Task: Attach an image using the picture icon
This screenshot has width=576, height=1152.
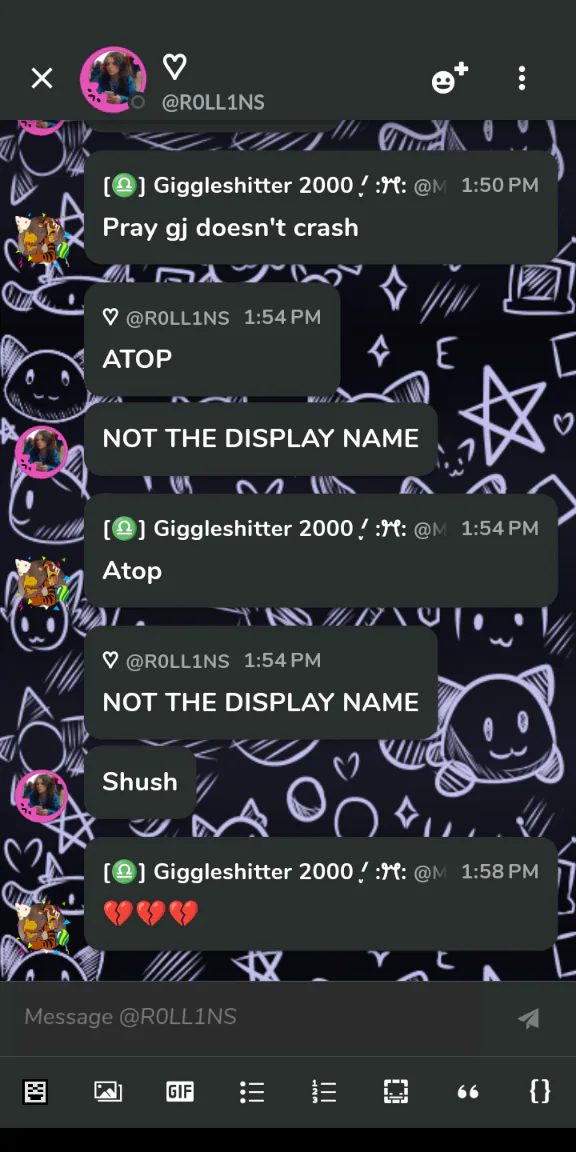Action: [108, 1092]
